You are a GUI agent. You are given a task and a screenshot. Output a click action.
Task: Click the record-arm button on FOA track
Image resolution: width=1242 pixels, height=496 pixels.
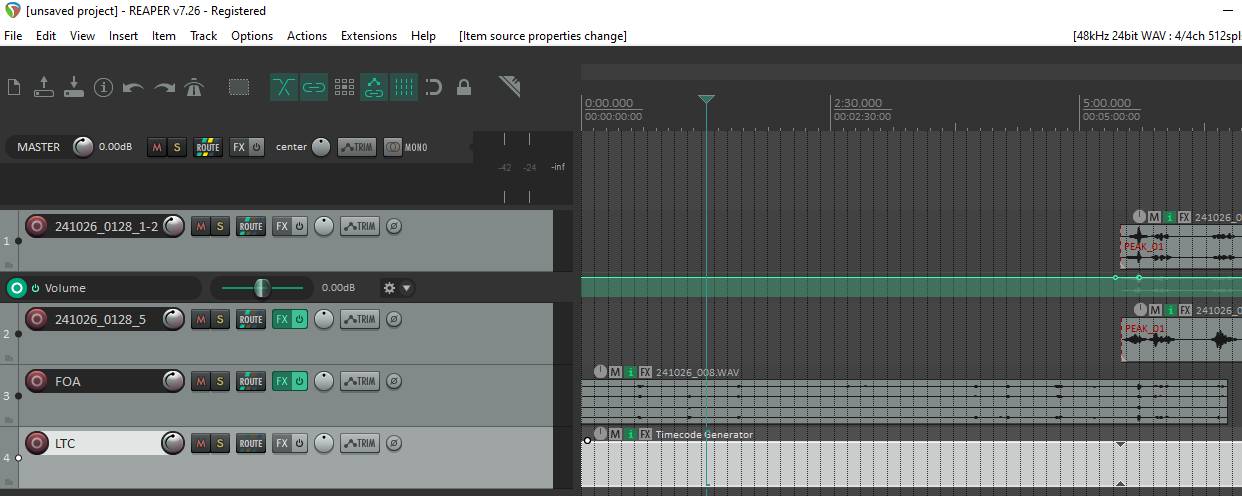[37, 381]
